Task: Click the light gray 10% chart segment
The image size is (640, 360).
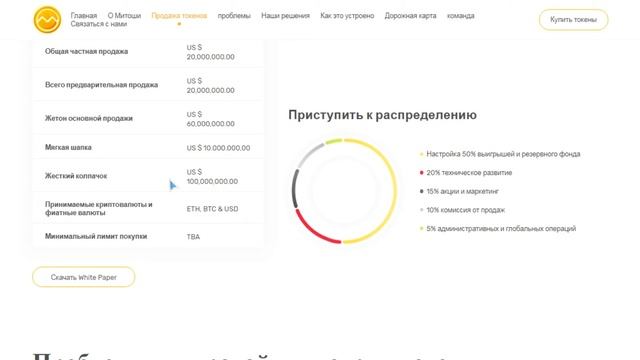Action: pyautogui.click(x=309, y=154)
